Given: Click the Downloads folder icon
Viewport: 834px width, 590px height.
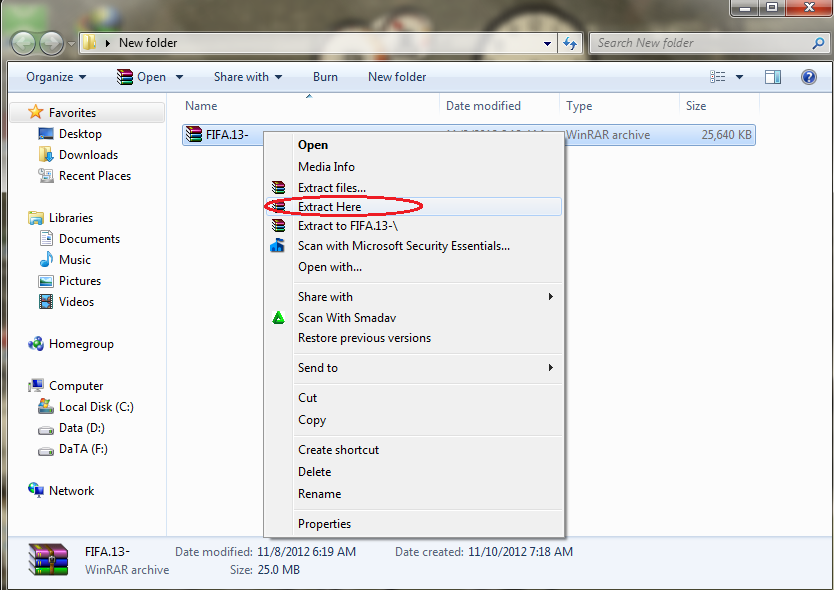Looking at the screenshot, I should point(46,154).
